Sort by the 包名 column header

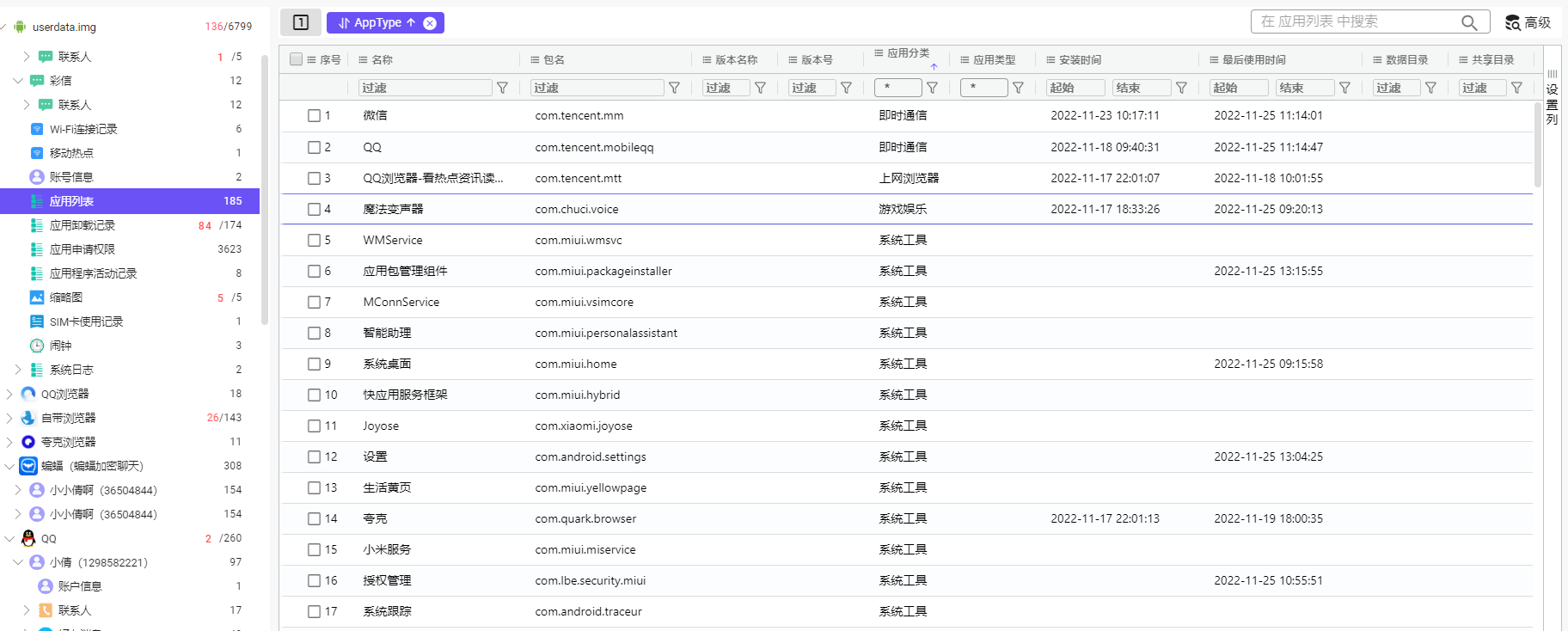coord(554,59)
